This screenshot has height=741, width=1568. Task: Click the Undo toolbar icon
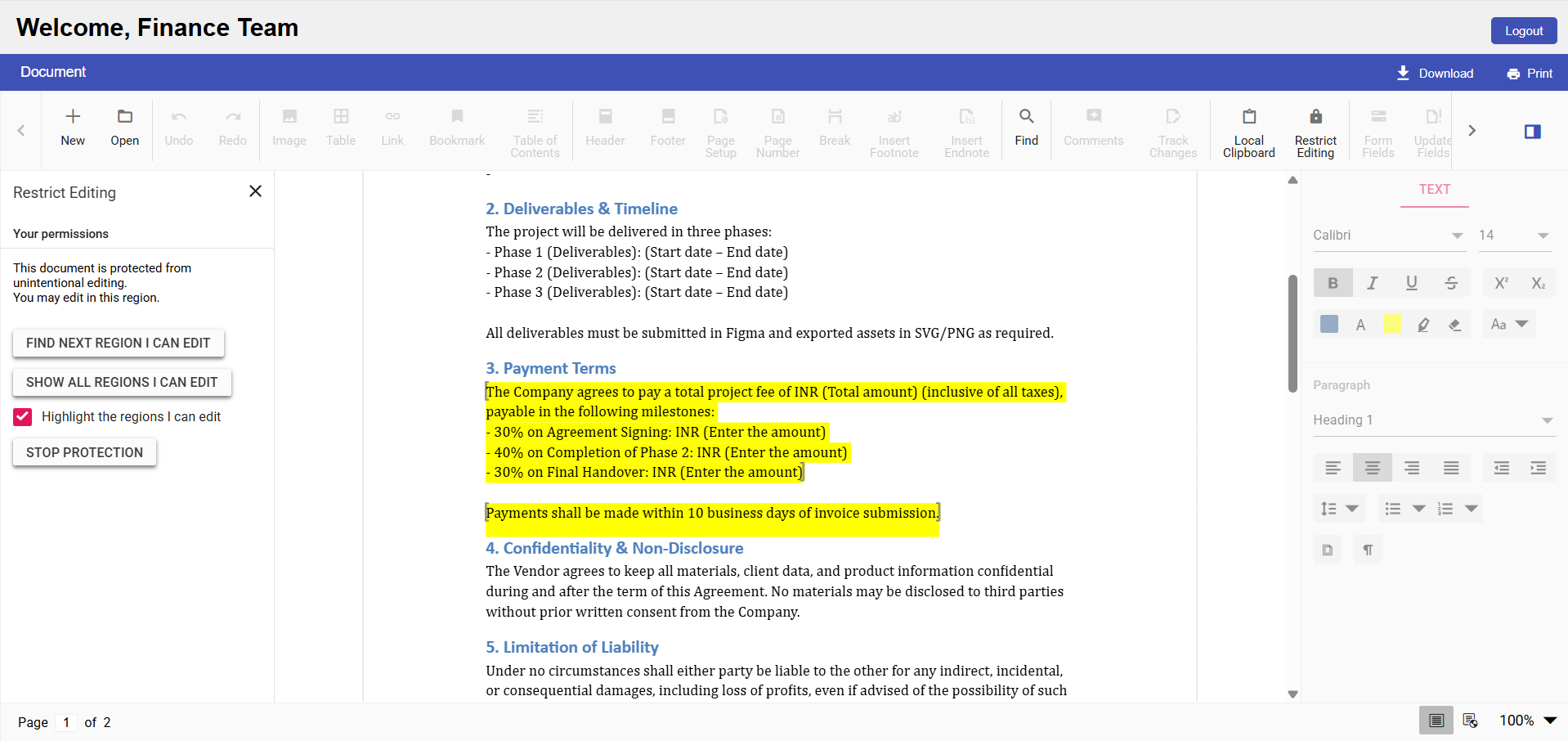(x=179, y=128)
